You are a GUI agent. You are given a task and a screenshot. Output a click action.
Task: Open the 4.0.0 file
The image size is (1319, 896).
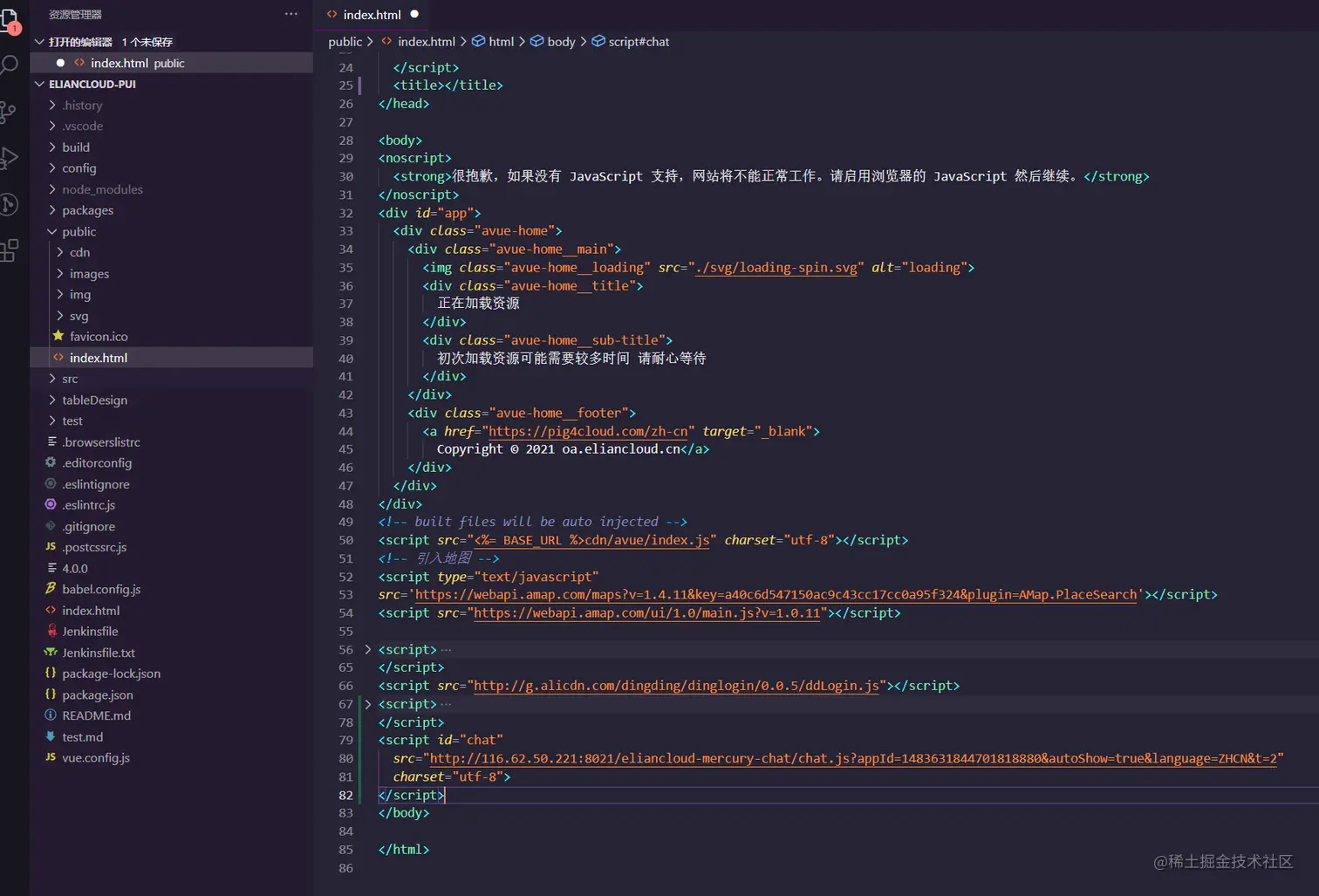coord(75,568)
